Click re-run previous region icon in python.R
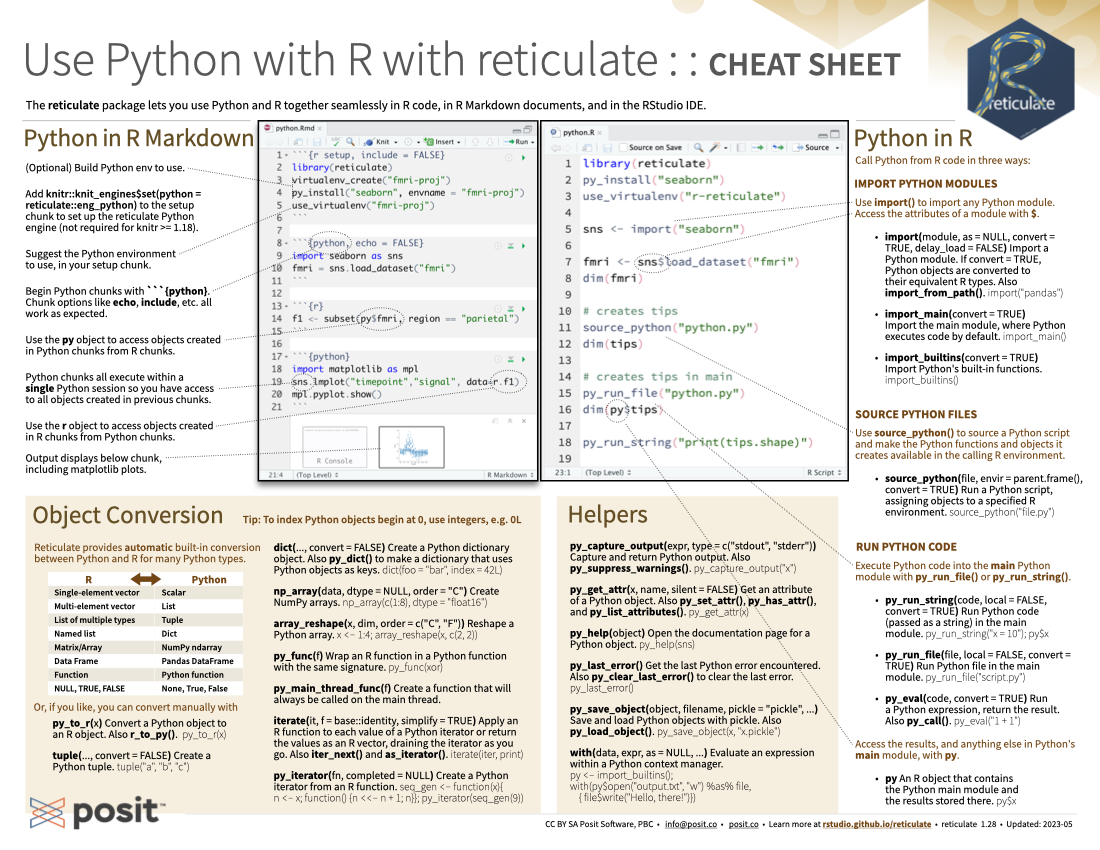 (x=778, y=147)
